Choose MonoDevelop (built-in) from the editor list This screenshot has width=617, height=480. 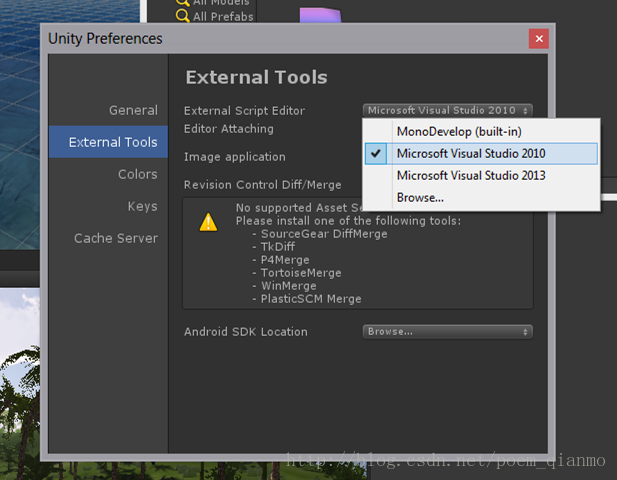(x=481, y=131)
